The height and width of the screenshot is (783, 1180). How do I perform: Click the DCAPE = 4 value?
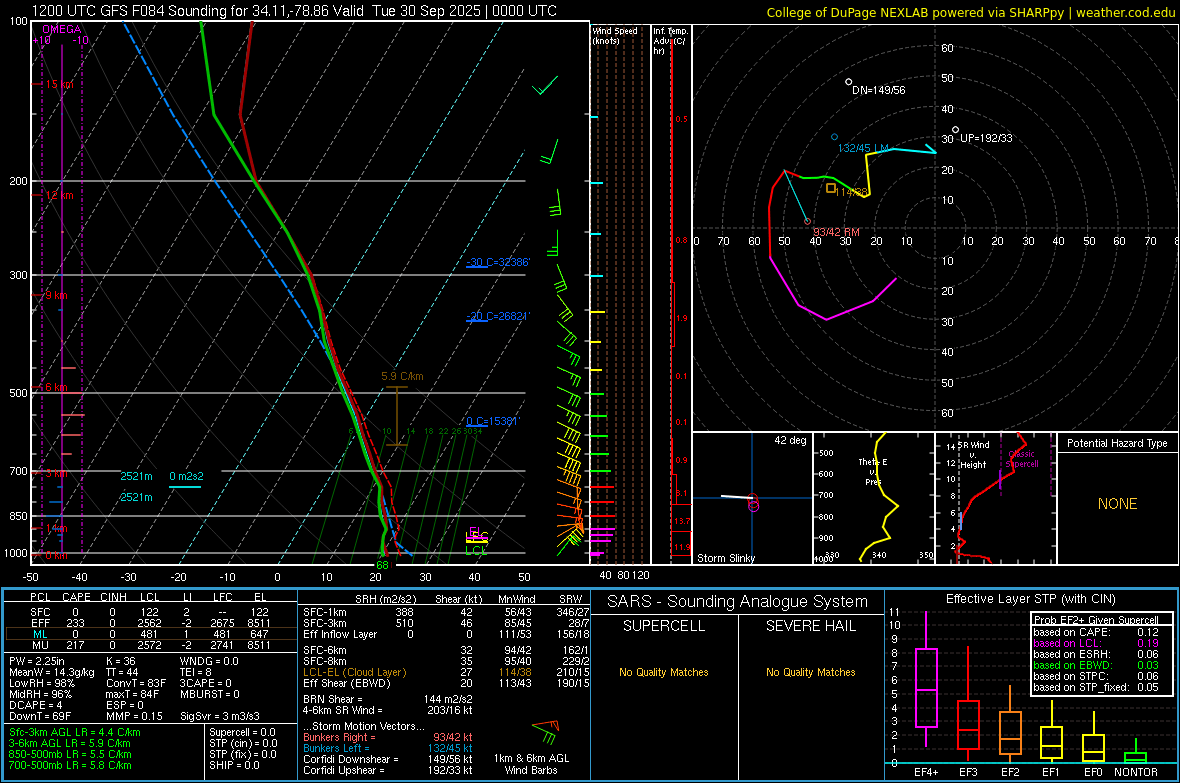click(36, 705)
